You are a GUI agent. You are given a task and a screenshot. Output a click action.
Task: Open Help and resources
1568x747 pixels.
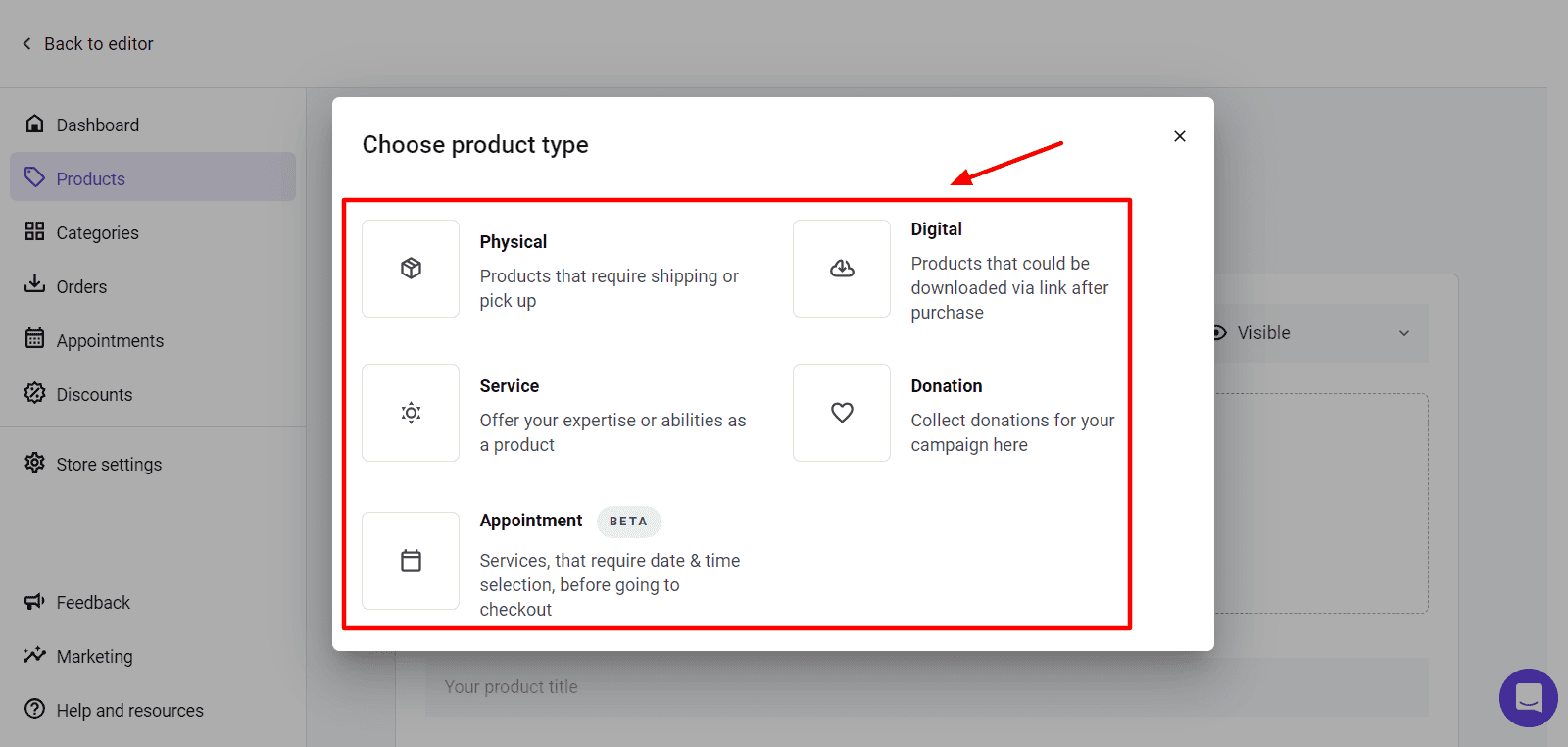coord(129,710)
